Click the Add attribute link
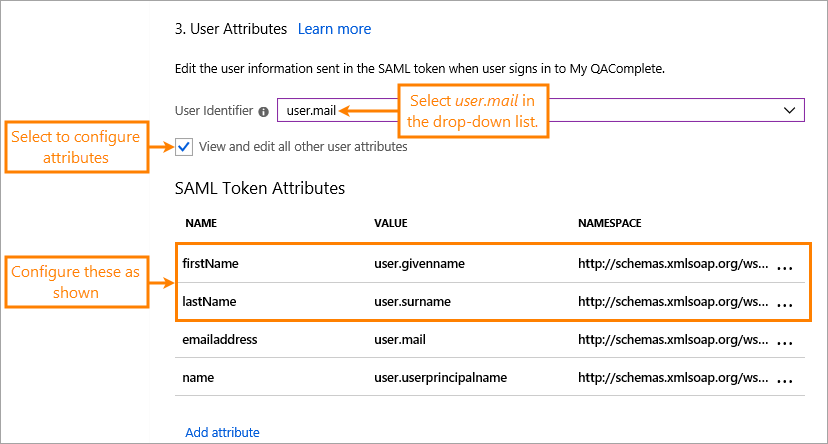Viewport: 828px width, 444px height. [x=222, y=432]
